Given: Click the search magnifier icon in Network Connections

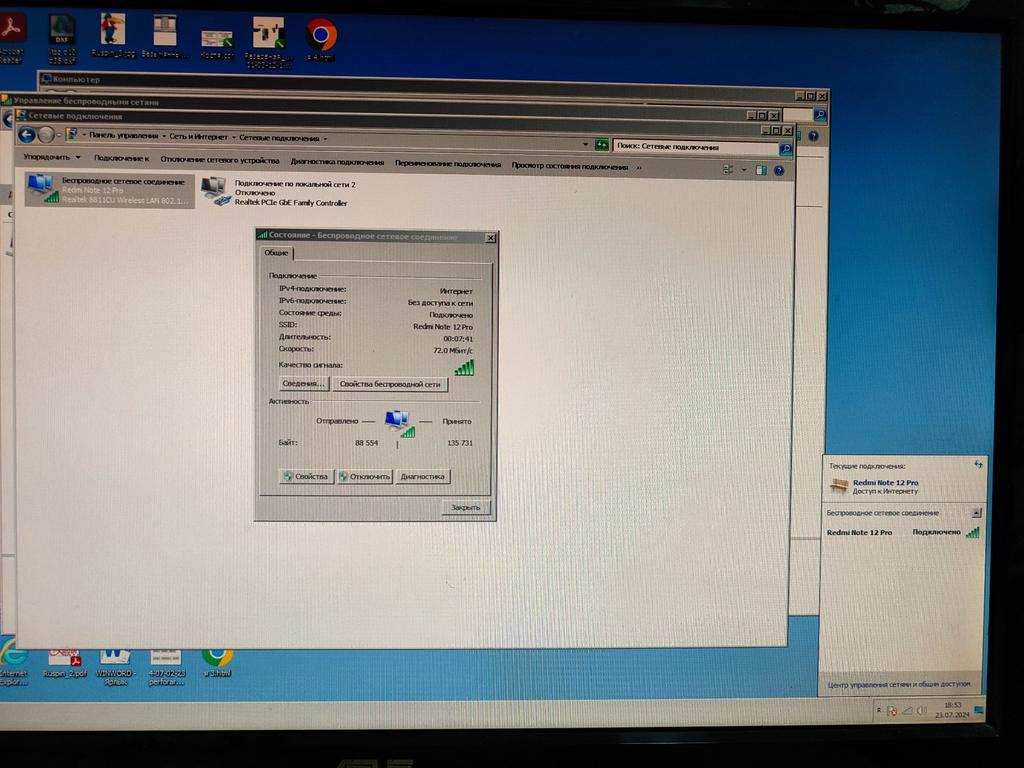Looking at the screenshot, I should tap(785, 149).
